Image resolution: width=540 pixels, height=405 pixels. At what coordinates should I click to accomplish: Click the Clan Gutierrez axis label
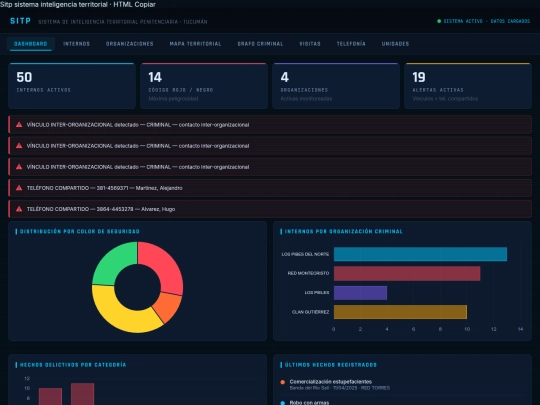310,312
